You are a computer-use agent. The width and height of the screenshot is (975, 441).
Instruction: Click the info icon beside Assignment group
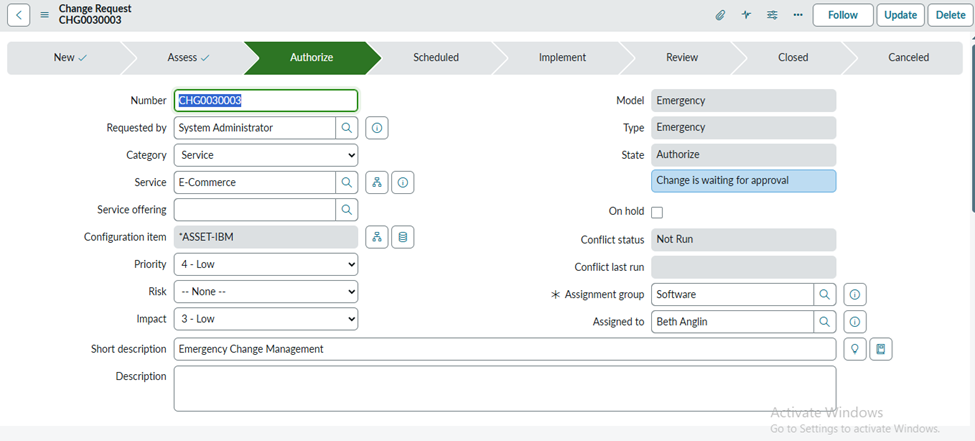click(855, 295)
